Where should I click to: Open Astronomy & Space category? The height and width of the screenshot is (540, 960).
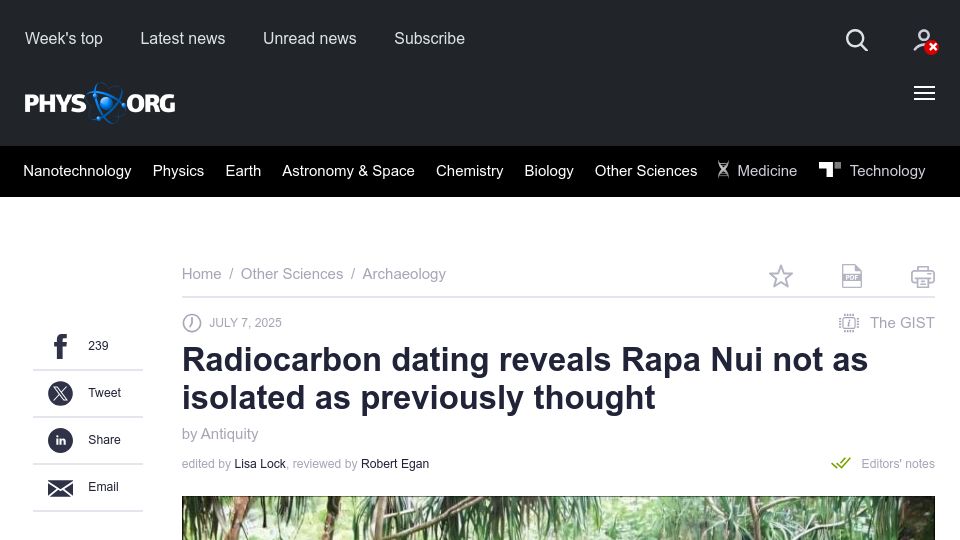pos(348,171)
